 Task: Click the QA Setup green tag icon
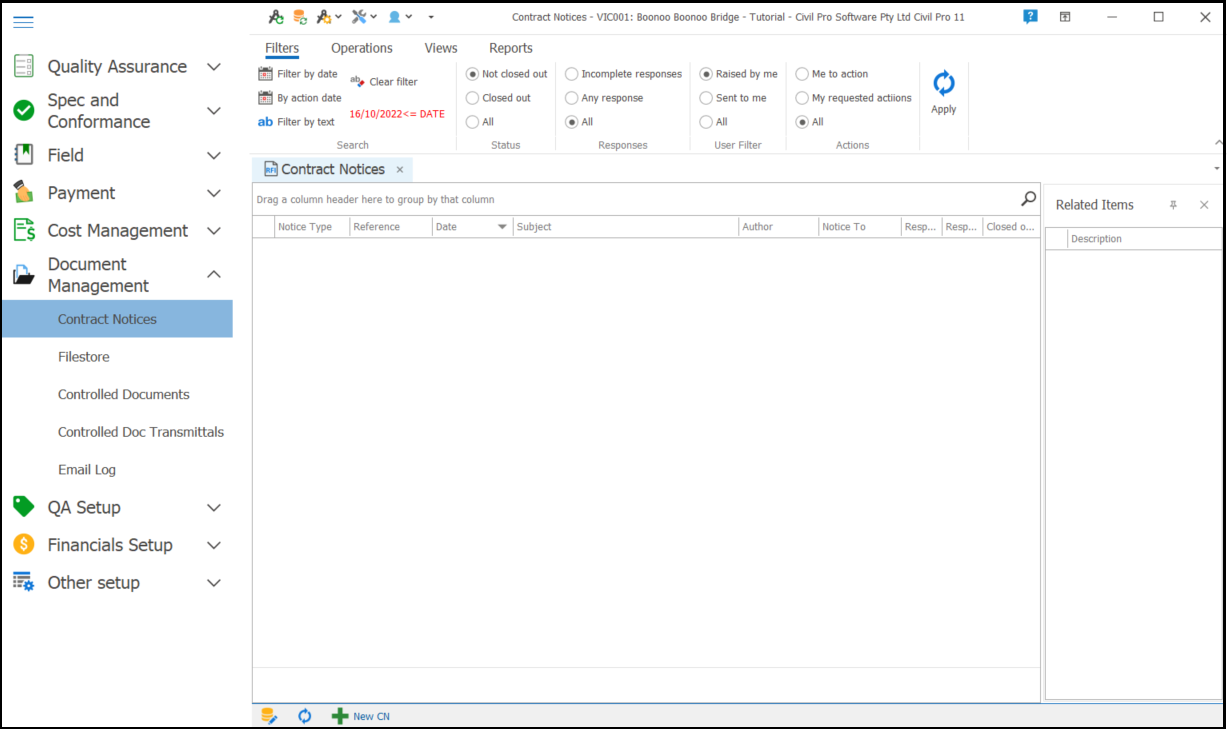click(x=24, y=507)
